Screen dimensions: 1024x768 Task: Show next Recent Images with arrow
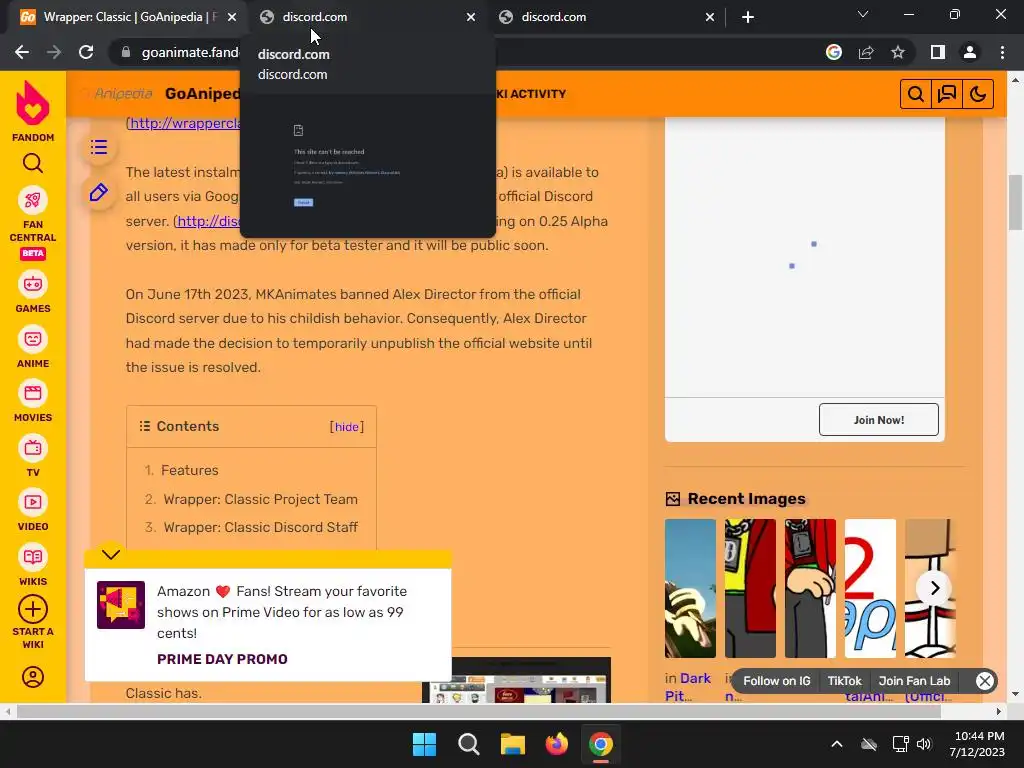coord(935,588)
